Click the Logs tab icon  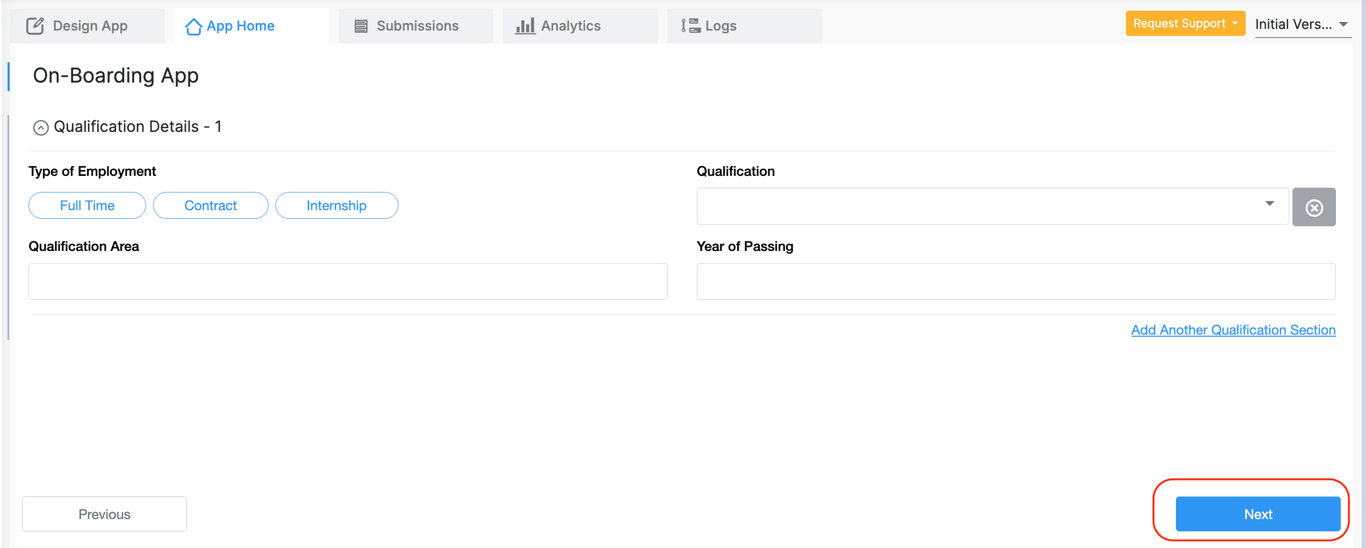coord(690,26)
